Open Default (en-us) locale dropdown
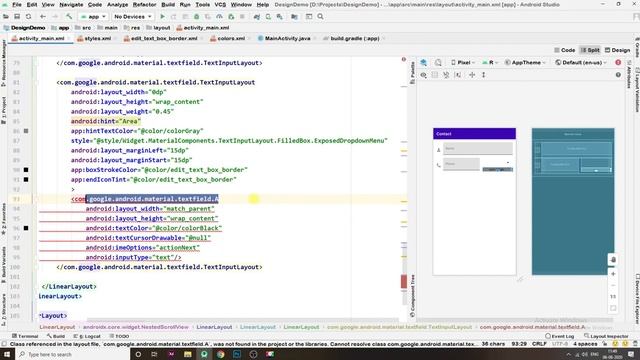 [580, 62]
